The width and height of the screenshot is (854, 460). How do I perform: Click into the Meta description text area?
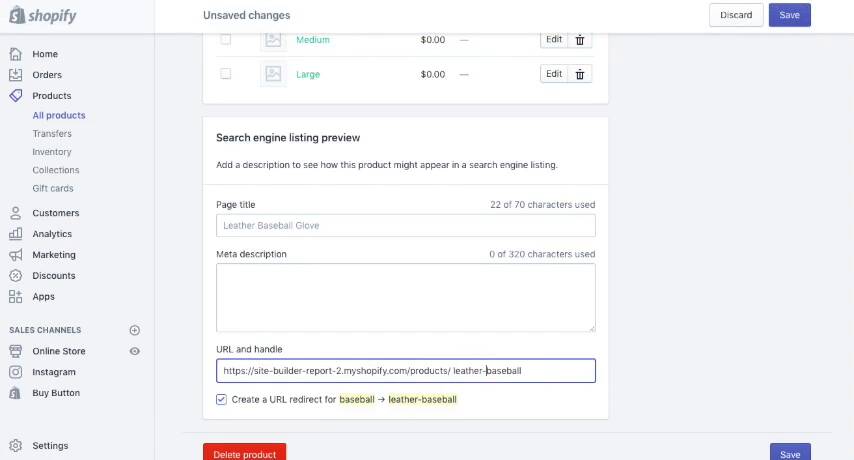coord(405,297)
